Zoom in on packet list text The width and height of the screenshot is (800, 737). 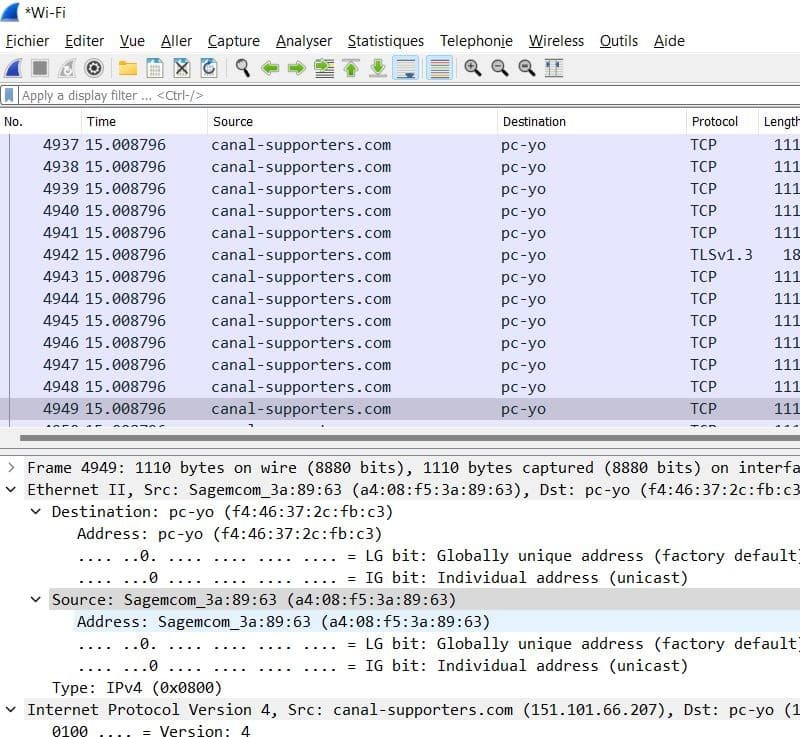point(472,68)
